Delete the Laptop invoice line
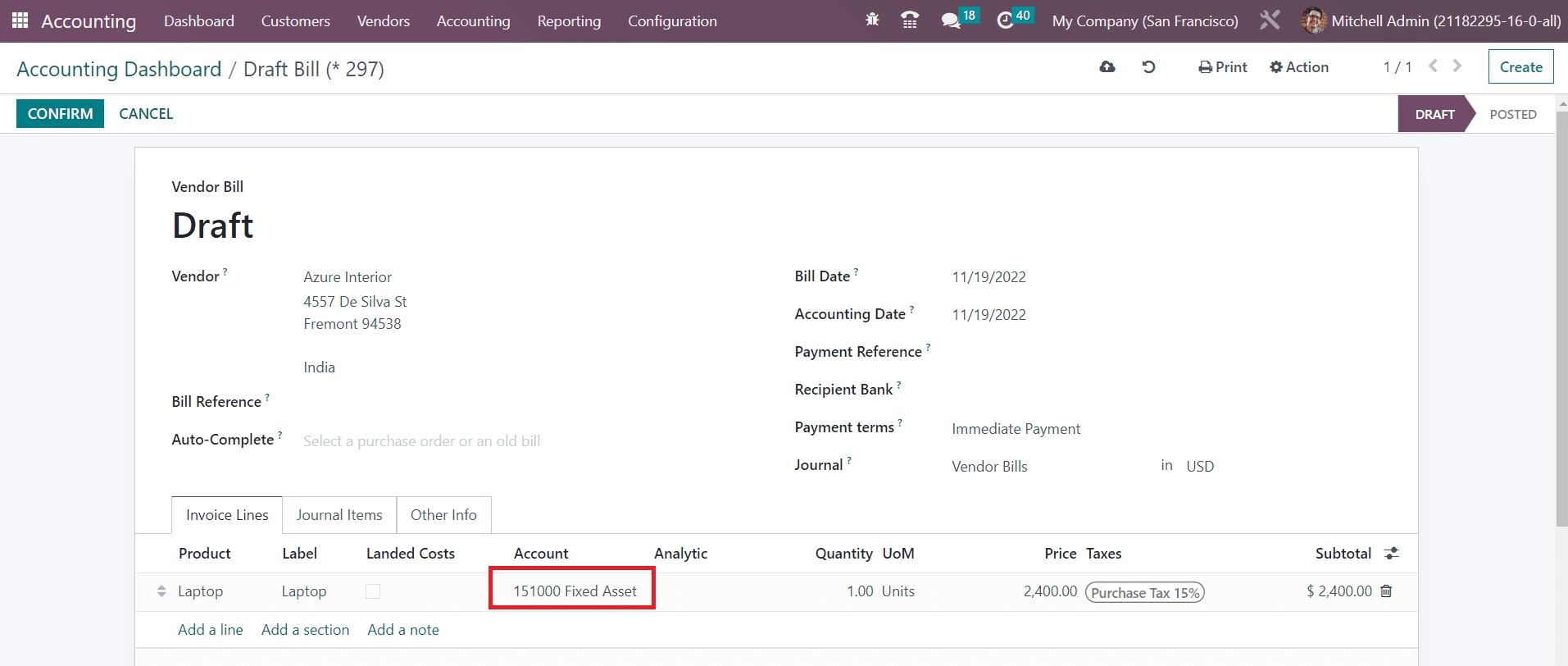The height and width of the screenshot is (666, 1568). coord(1386,591)
